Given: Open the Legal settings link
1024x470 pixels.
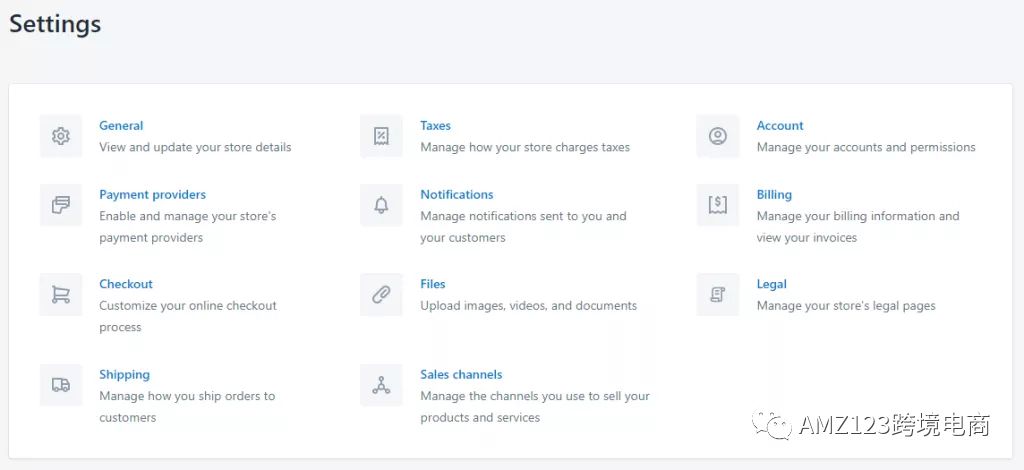Looking at the screenshot, I should 771,284.
